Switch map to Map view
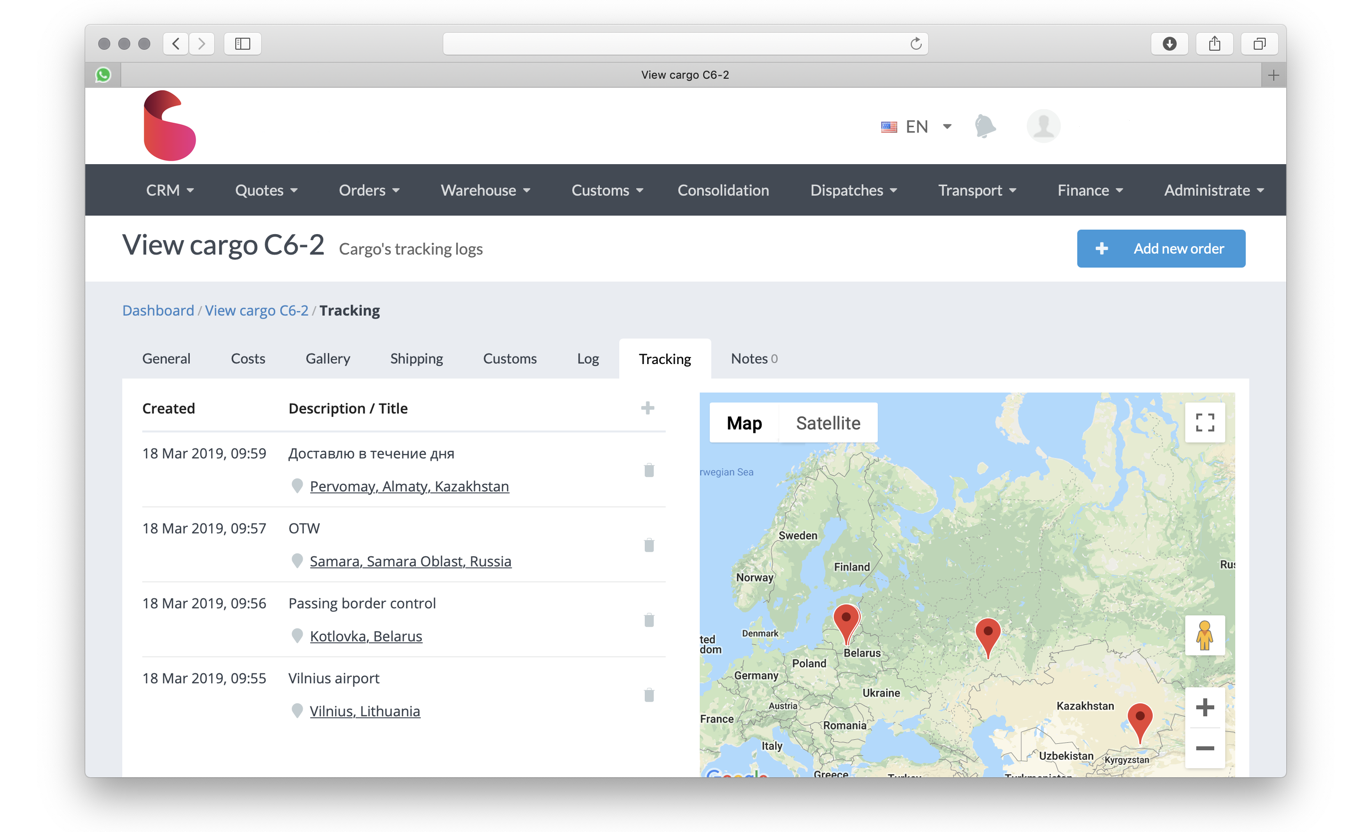The image size is (1370, 832). tap(744, 423)
